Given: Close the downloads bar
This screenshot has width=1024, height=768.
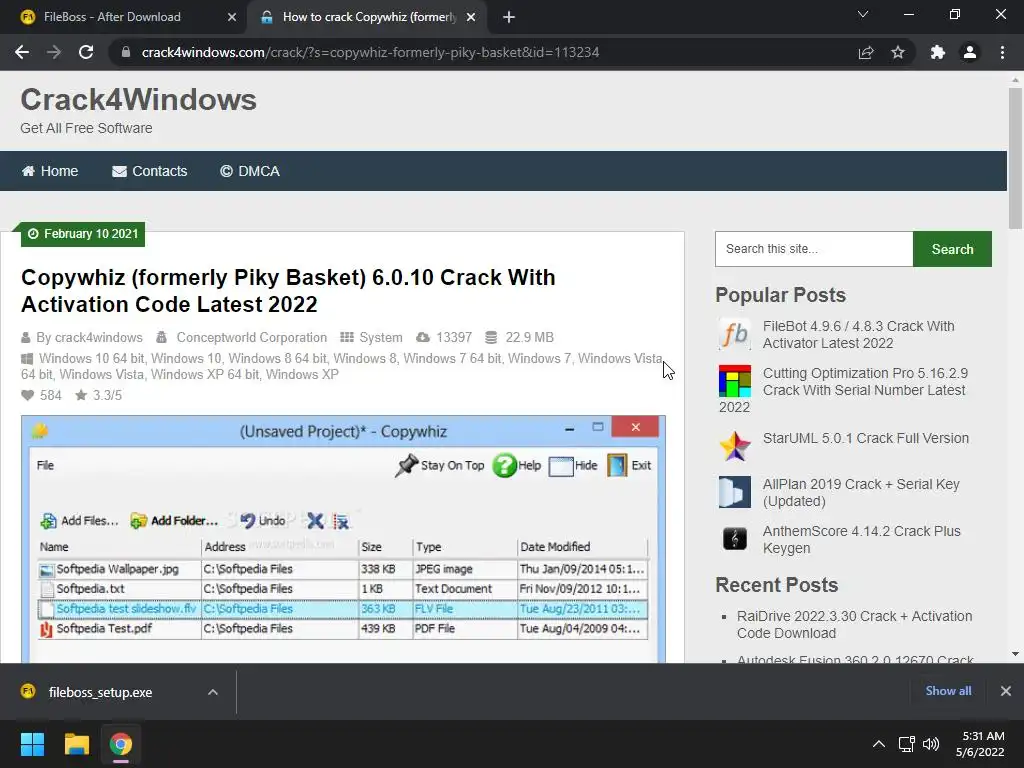Looking at the screenshot, I should pos(1006,691).
